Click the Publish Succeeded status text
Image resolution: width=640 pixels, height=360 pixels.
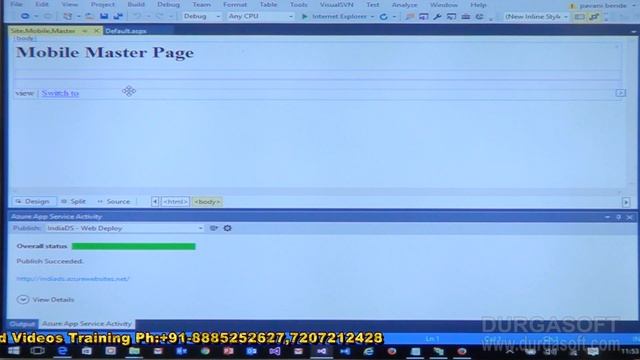click(50, 261)
